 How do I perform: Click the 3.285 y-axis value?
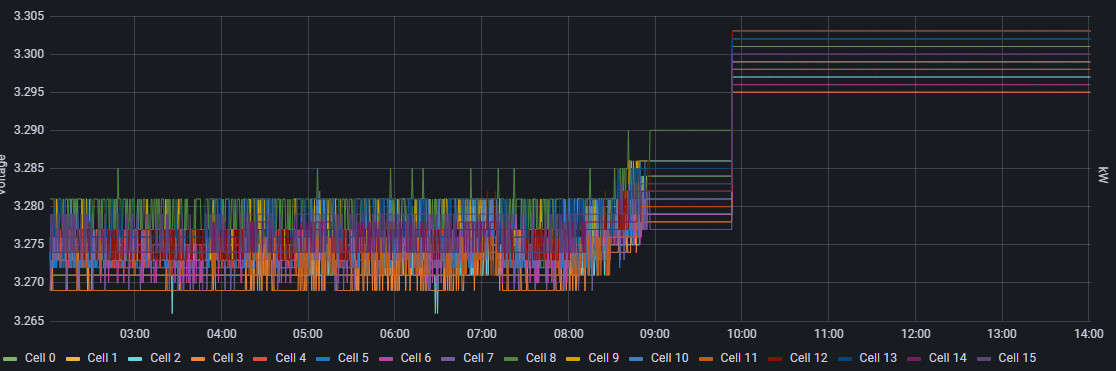[x=28, y=169]
